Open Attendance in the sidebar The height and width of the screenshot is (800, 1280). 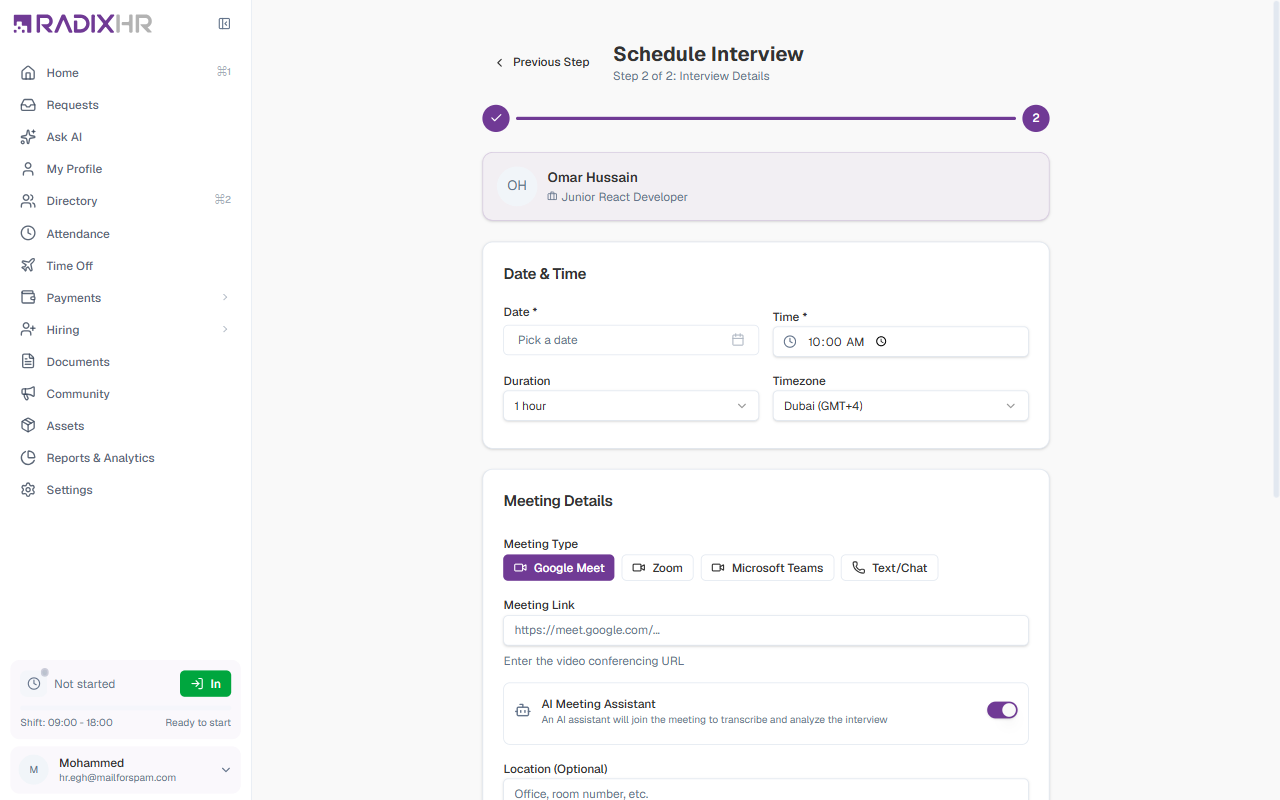coord(125,234)
